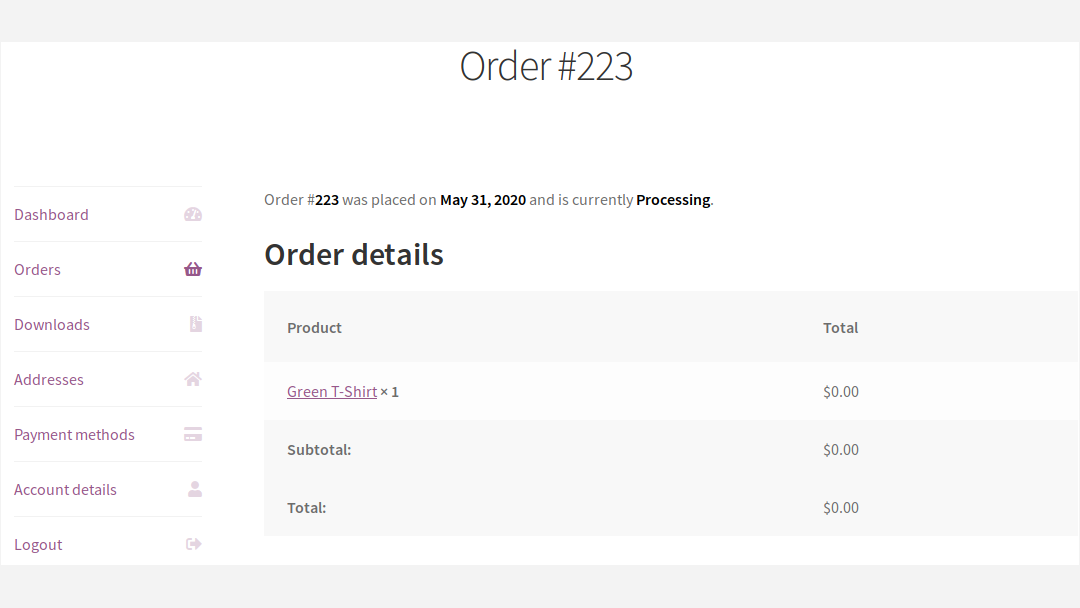Click the Order #223 page title
This screenshot has width=1080, height=608.
click(x=546, y=66)
